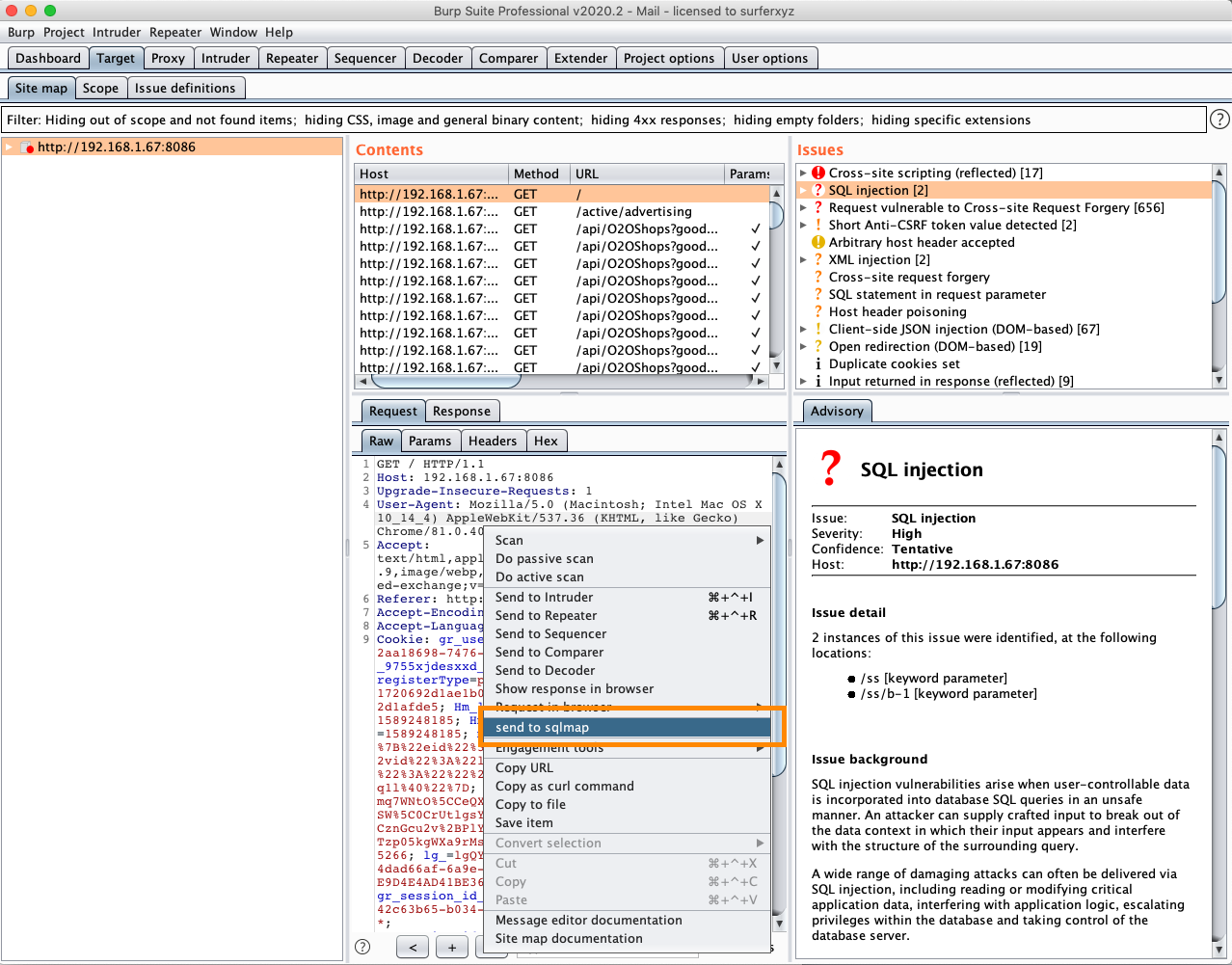Open the Issue definitions sub-tab

185,89
